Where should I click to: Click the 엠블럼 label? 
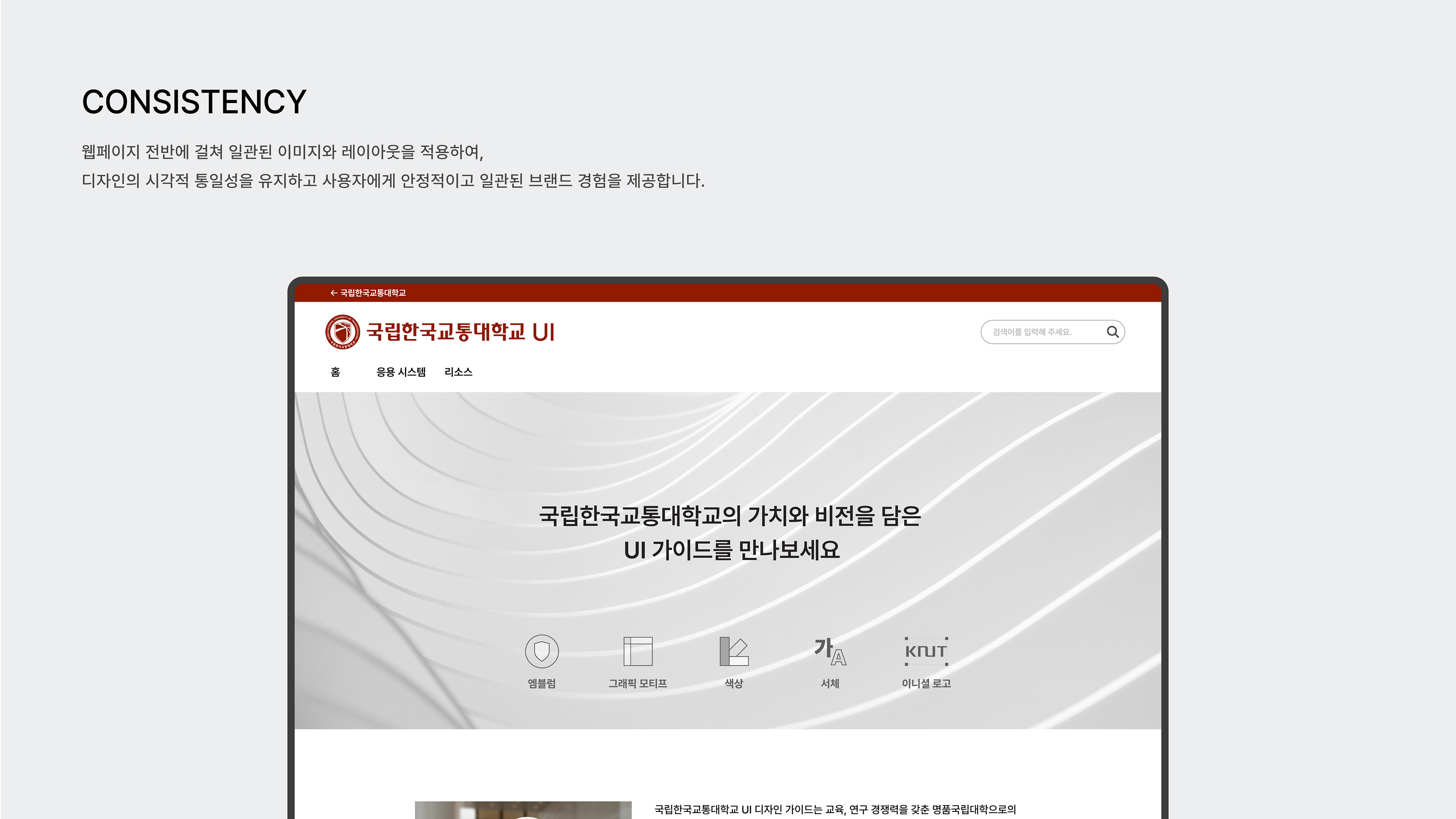point(541,683)
